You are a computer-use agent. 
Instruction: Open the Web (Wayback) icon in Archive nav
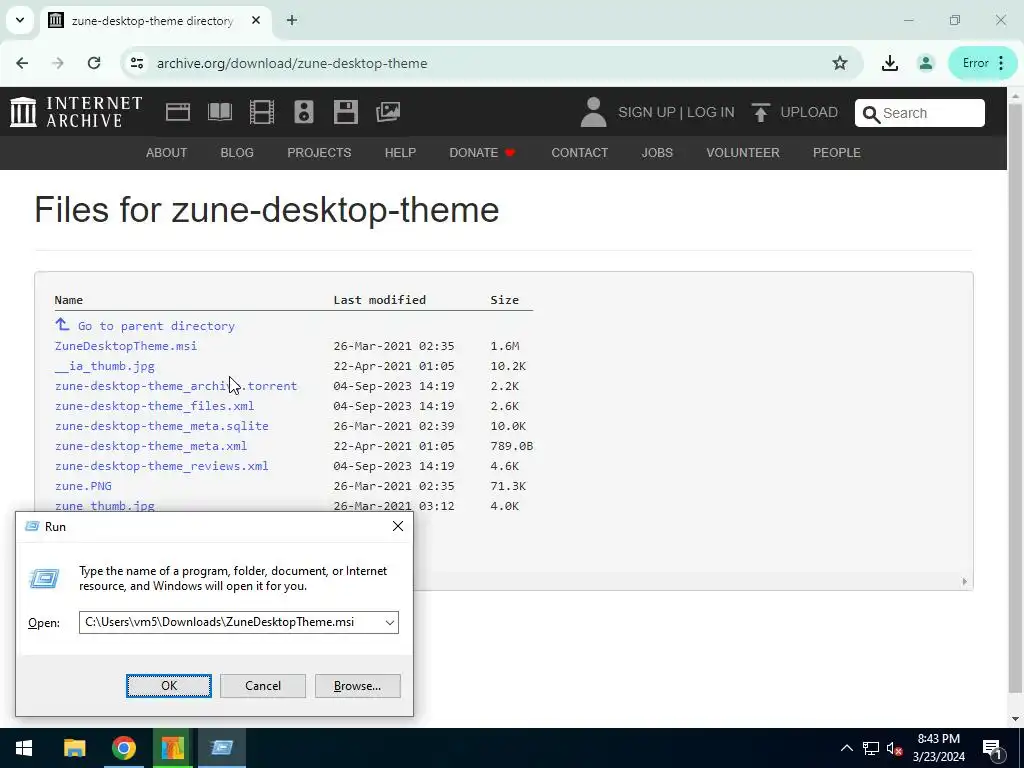(178, 112)
